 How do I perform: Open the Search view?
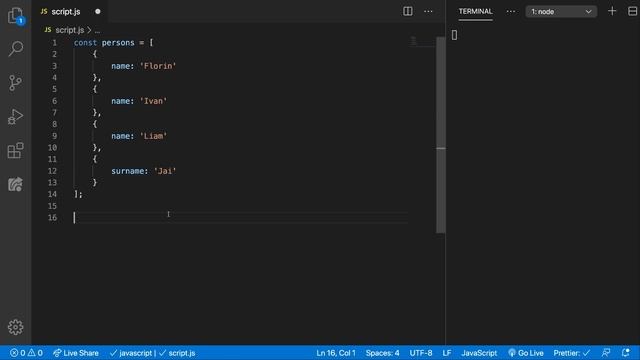[16, 49]
